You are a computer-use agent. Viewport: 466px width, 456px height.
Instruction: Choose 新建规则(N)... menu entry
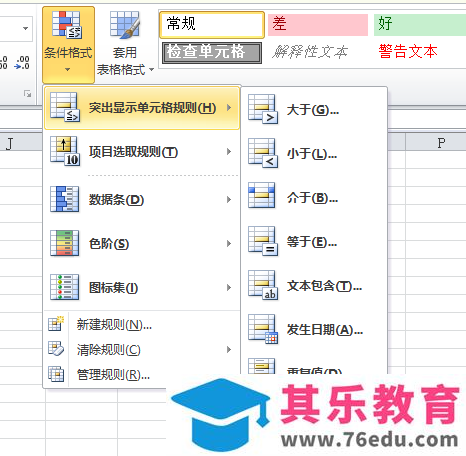142,324
